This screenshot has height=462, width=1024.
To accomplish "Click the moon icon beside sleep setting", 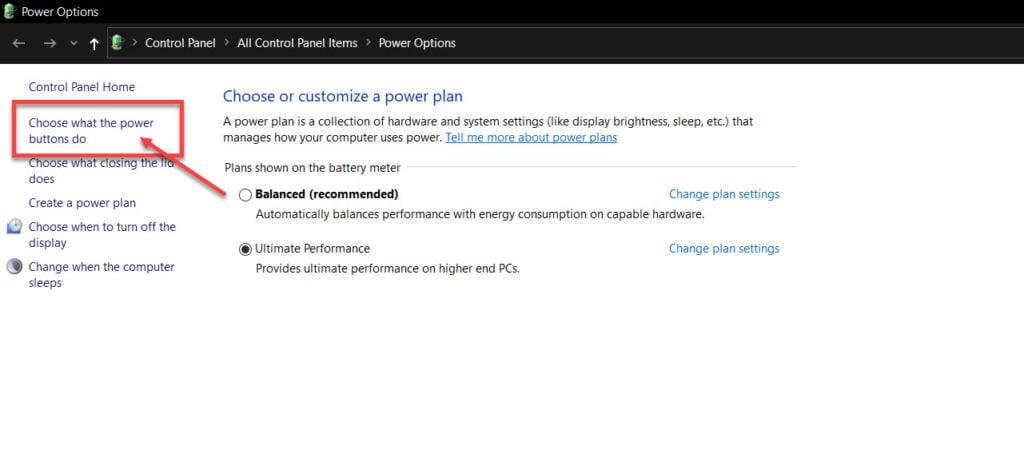I will click(14, 267).
